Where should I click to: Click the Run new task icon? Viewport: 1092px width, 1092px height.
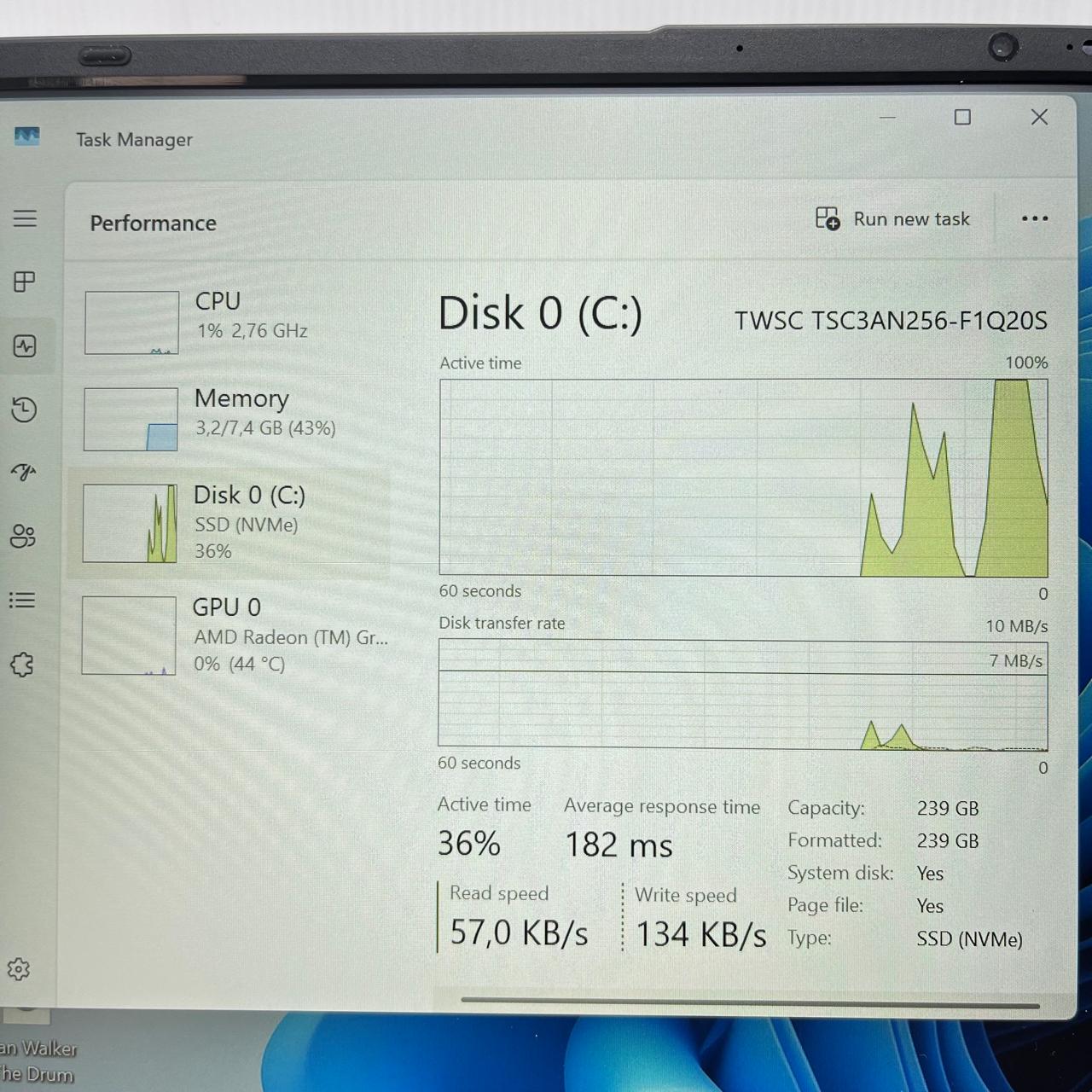[x=828, y=218]
